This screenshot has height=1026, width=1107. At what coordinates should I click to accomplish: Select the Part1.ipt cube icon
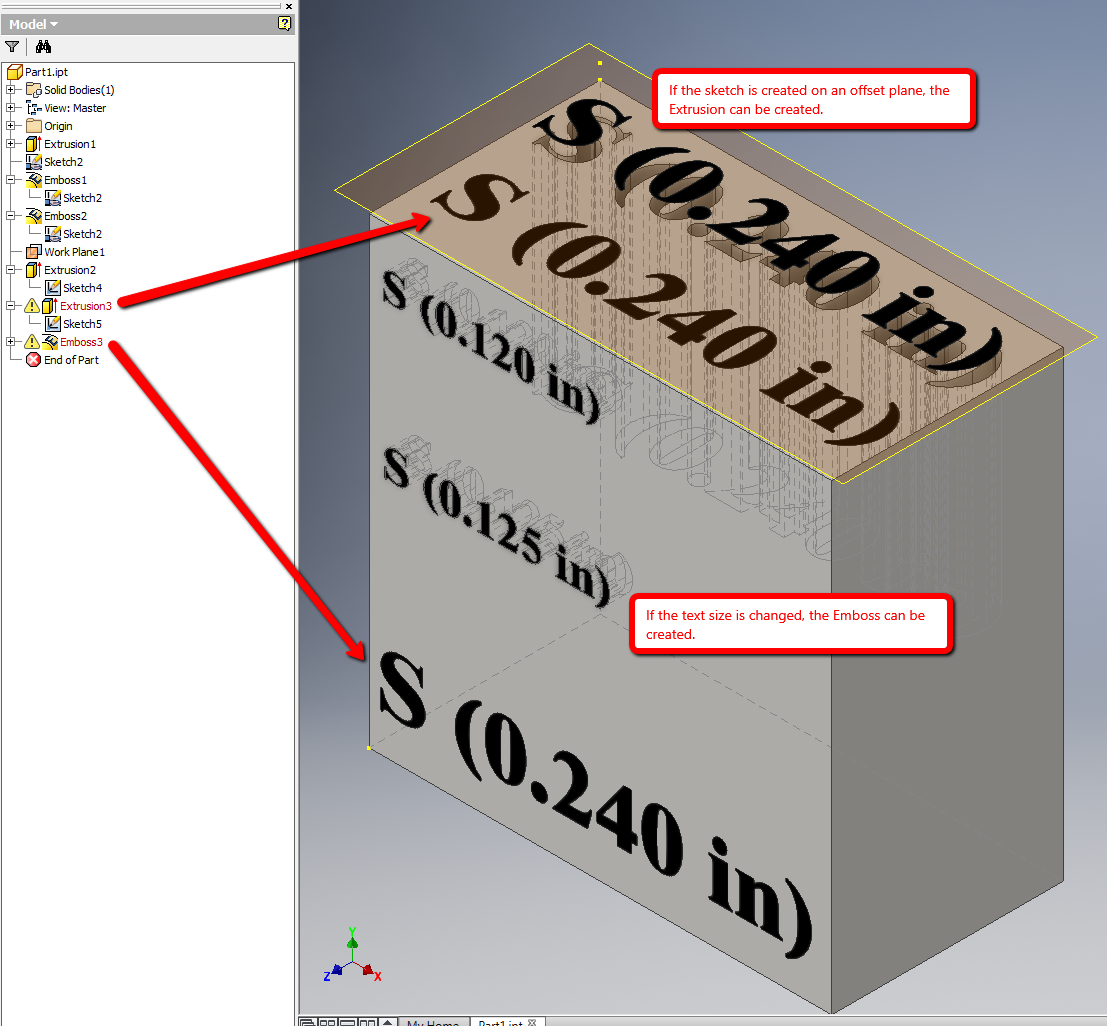pos(15,71)
